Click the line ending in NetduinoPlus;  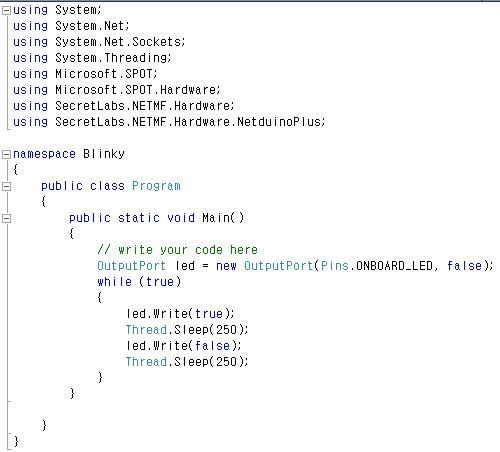[169, 122]
